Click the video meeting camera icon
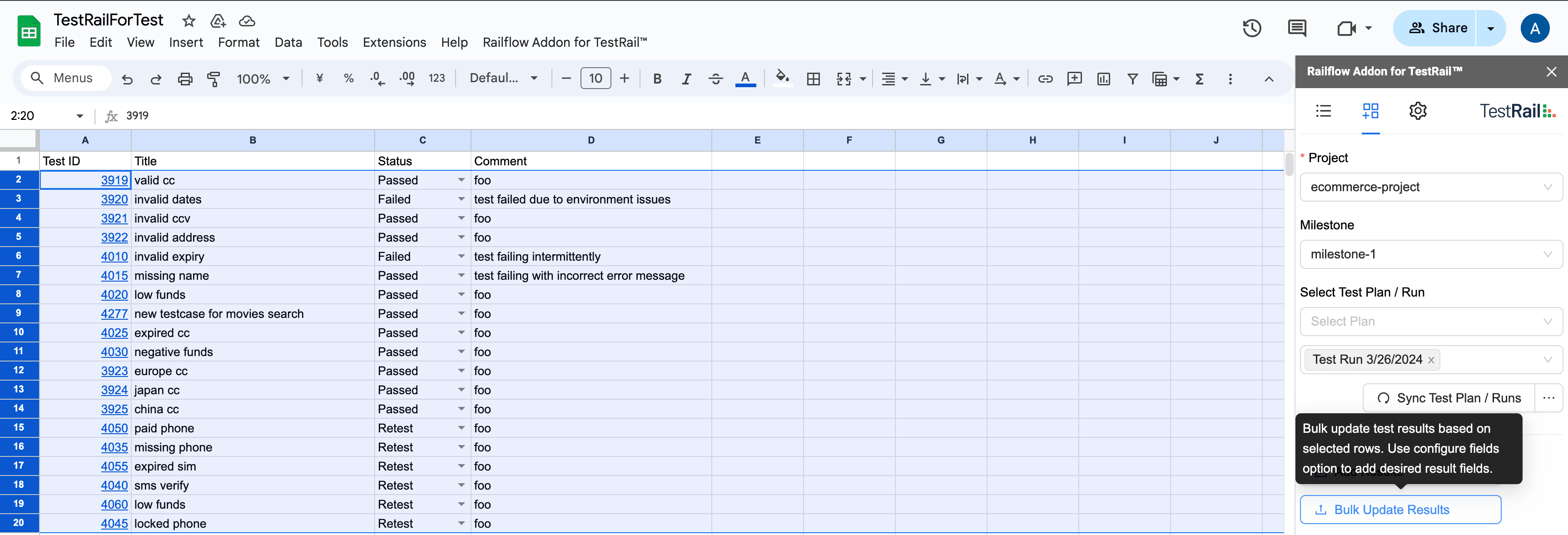 (x=1346, y=28)
